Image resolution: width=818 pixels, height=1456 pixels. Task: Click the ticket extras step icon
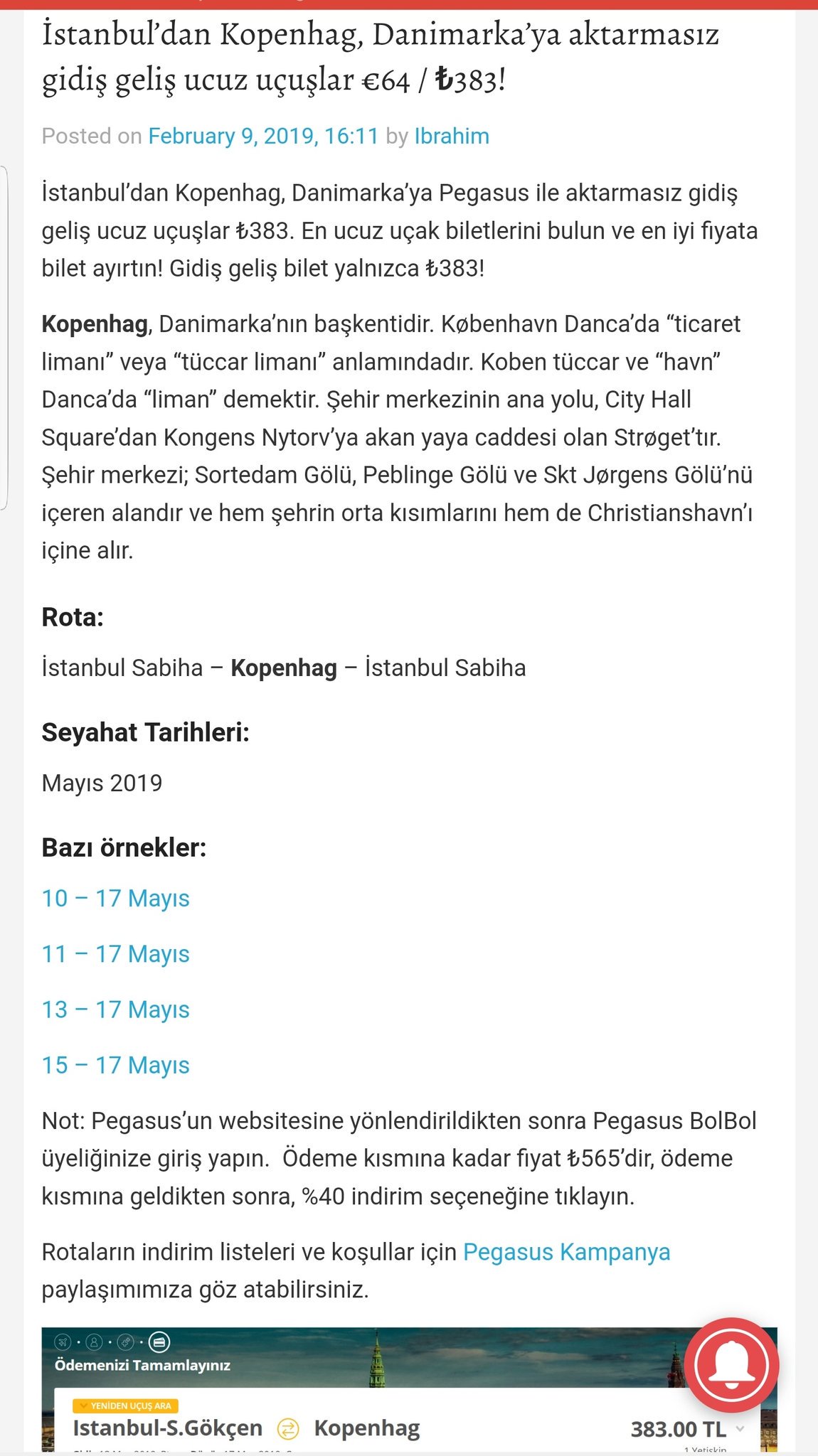pyautogui.click(x=126, y=1342)
